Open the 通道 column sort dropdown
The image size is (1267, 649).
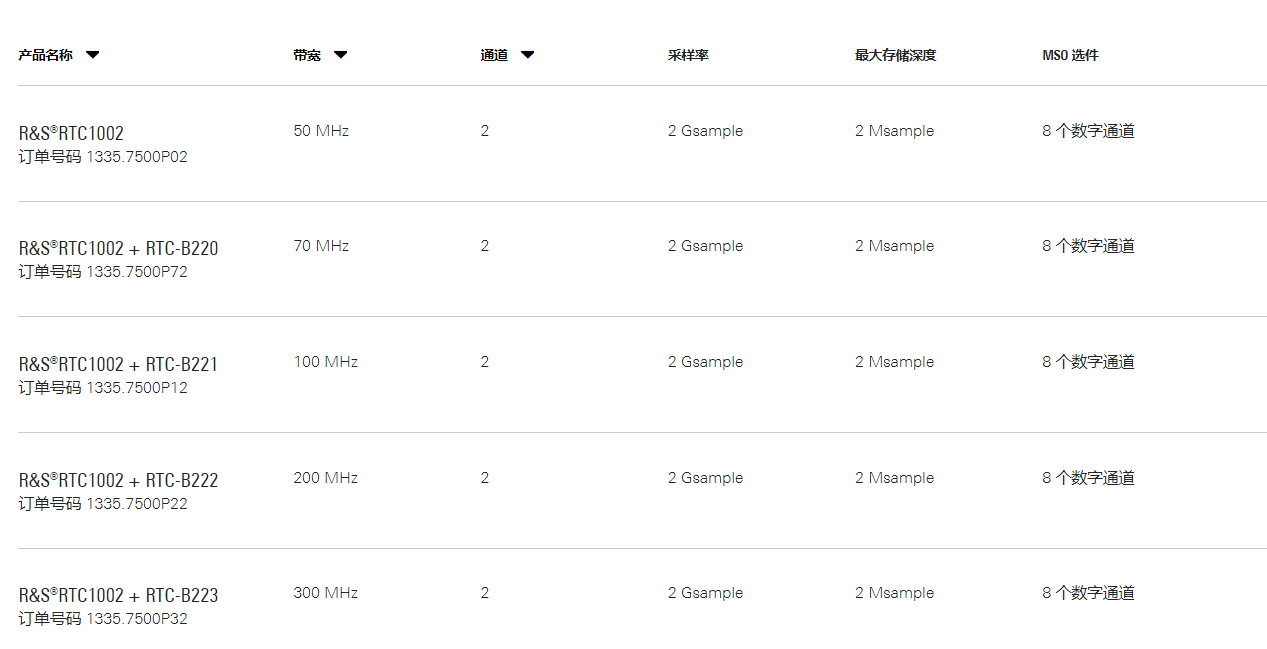[527, 55]
